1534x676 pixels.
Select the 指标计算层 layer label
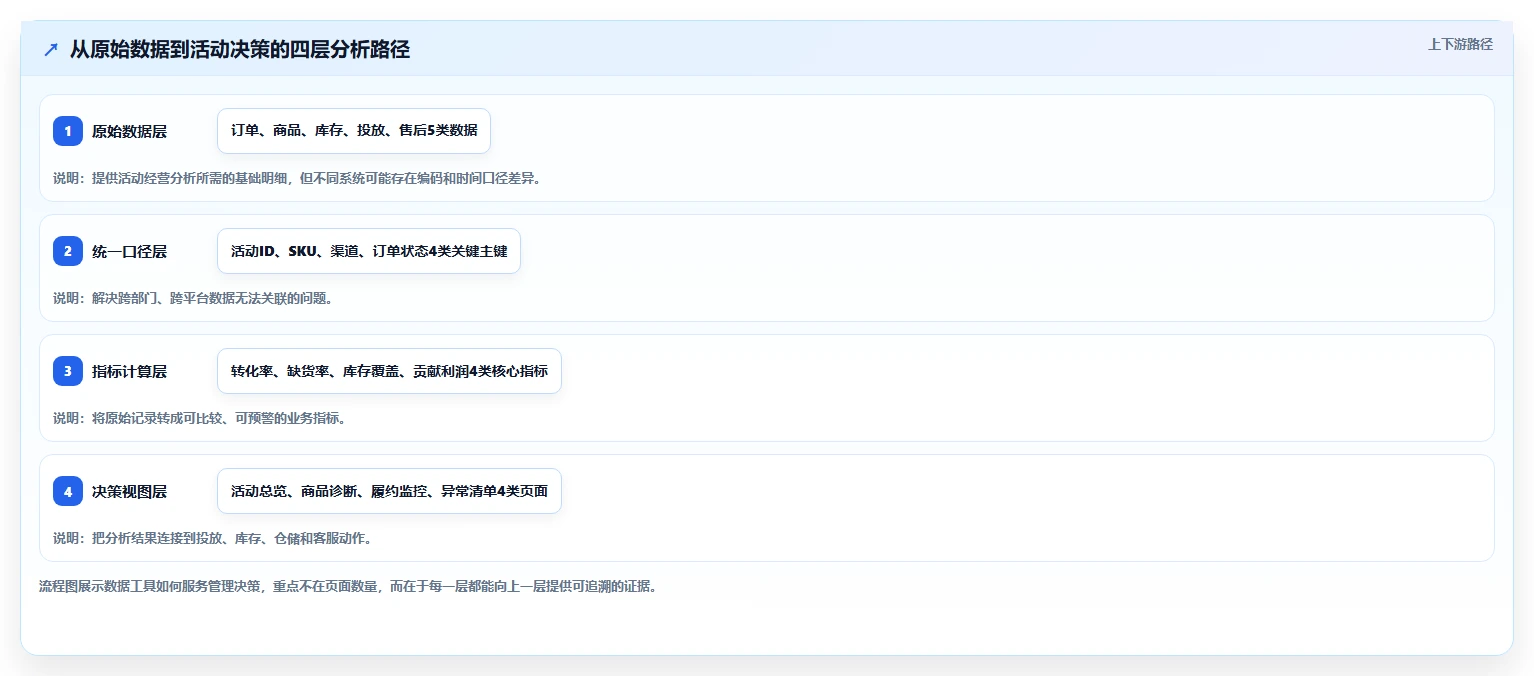pyautogui.click(x=129, y=371)
